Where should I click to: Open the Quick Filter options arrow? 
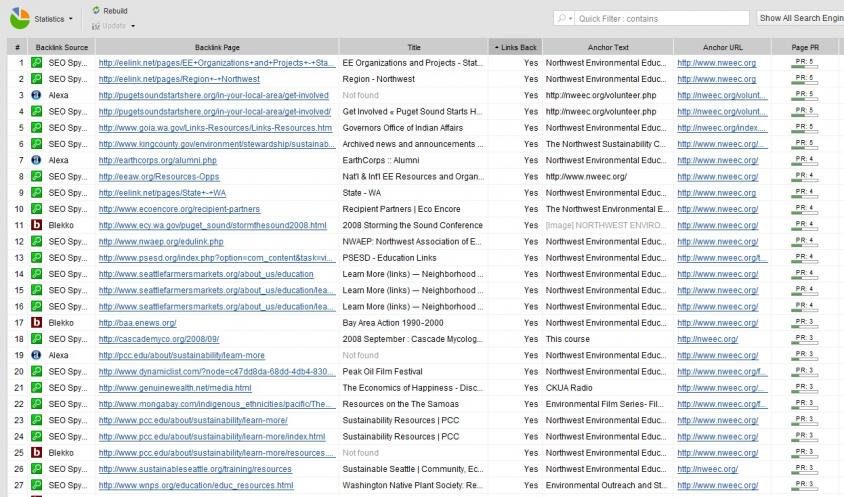pos(571,19)
